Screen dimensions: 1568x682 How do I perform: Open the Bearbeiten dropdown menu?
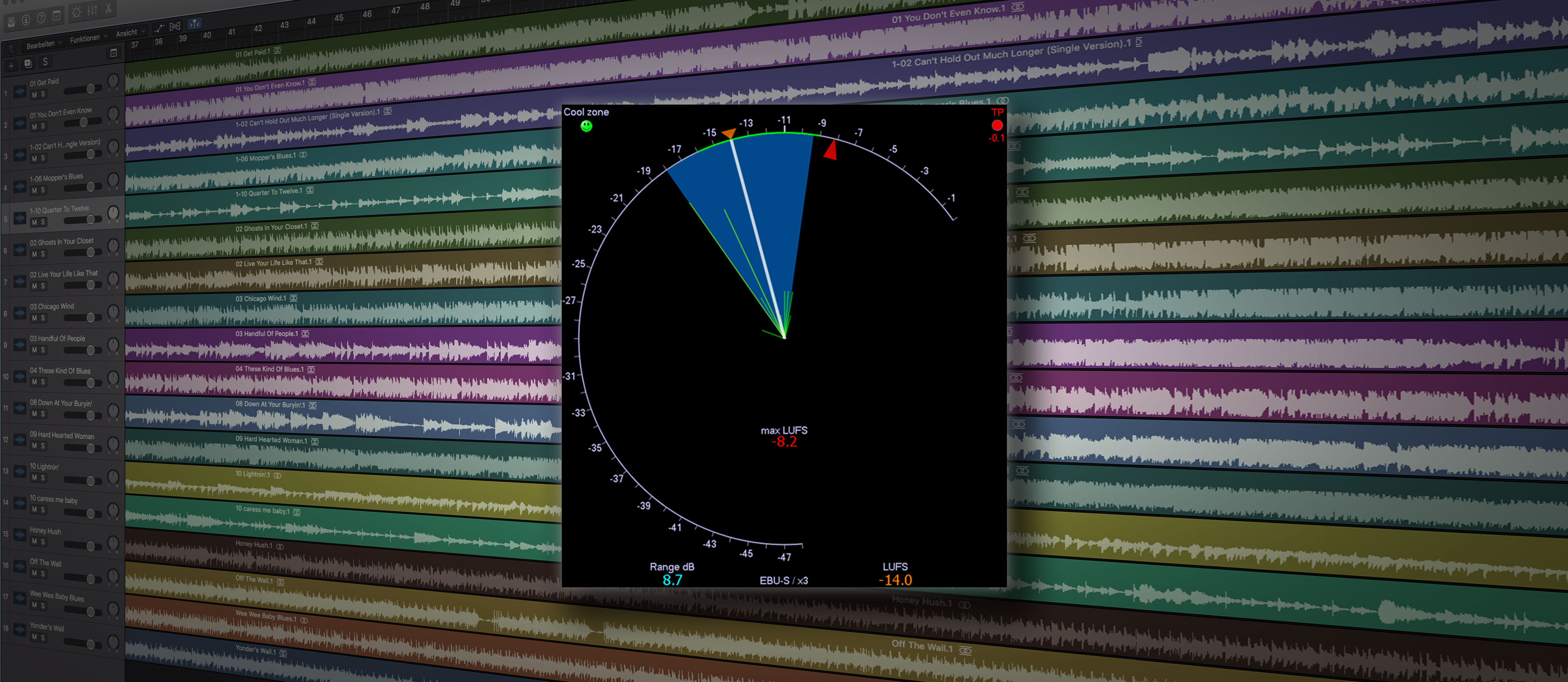pos(44,45)
